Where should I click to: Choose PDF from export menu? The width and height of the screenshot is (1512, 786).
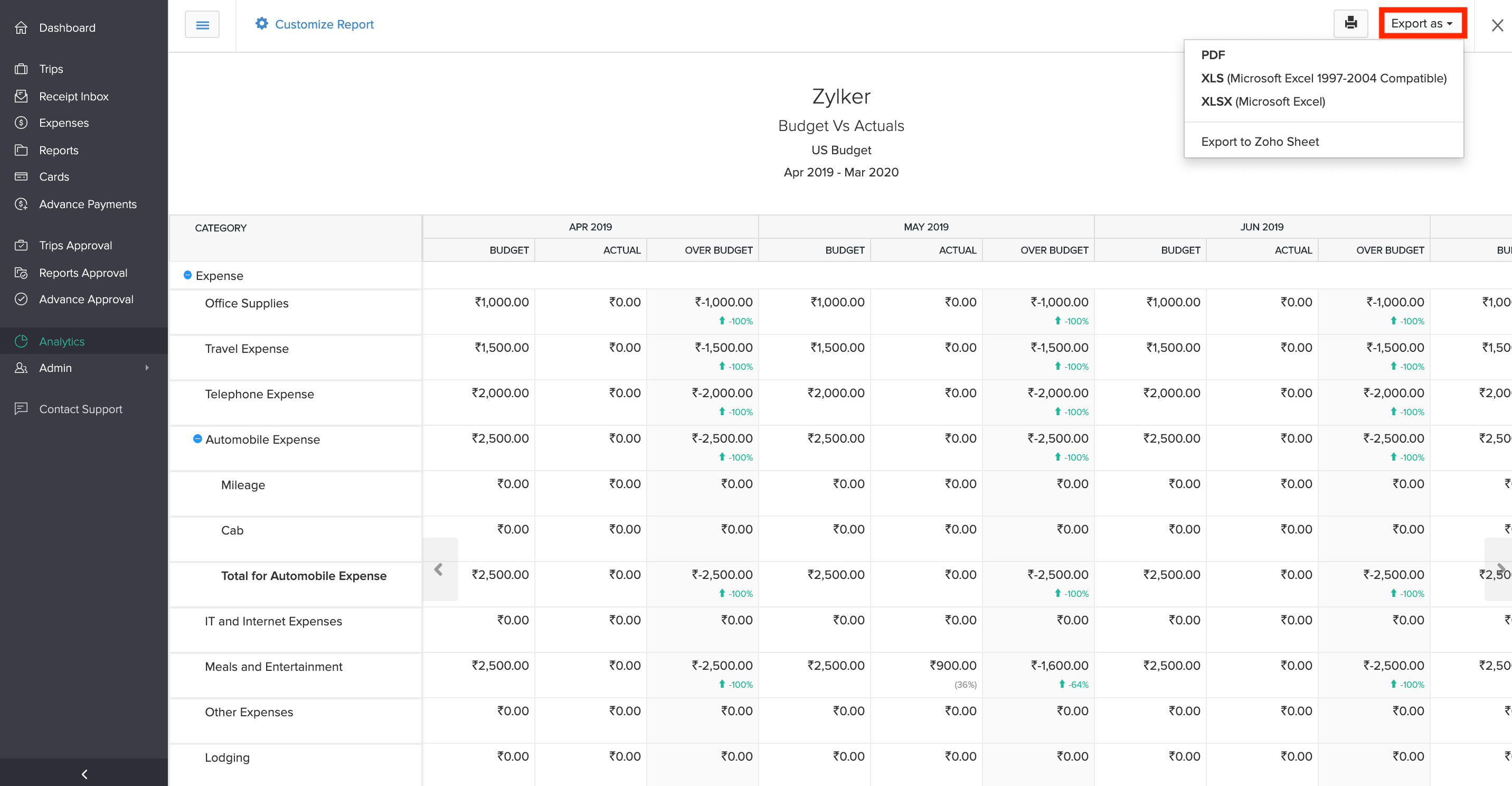click(x=1213, y=54)
